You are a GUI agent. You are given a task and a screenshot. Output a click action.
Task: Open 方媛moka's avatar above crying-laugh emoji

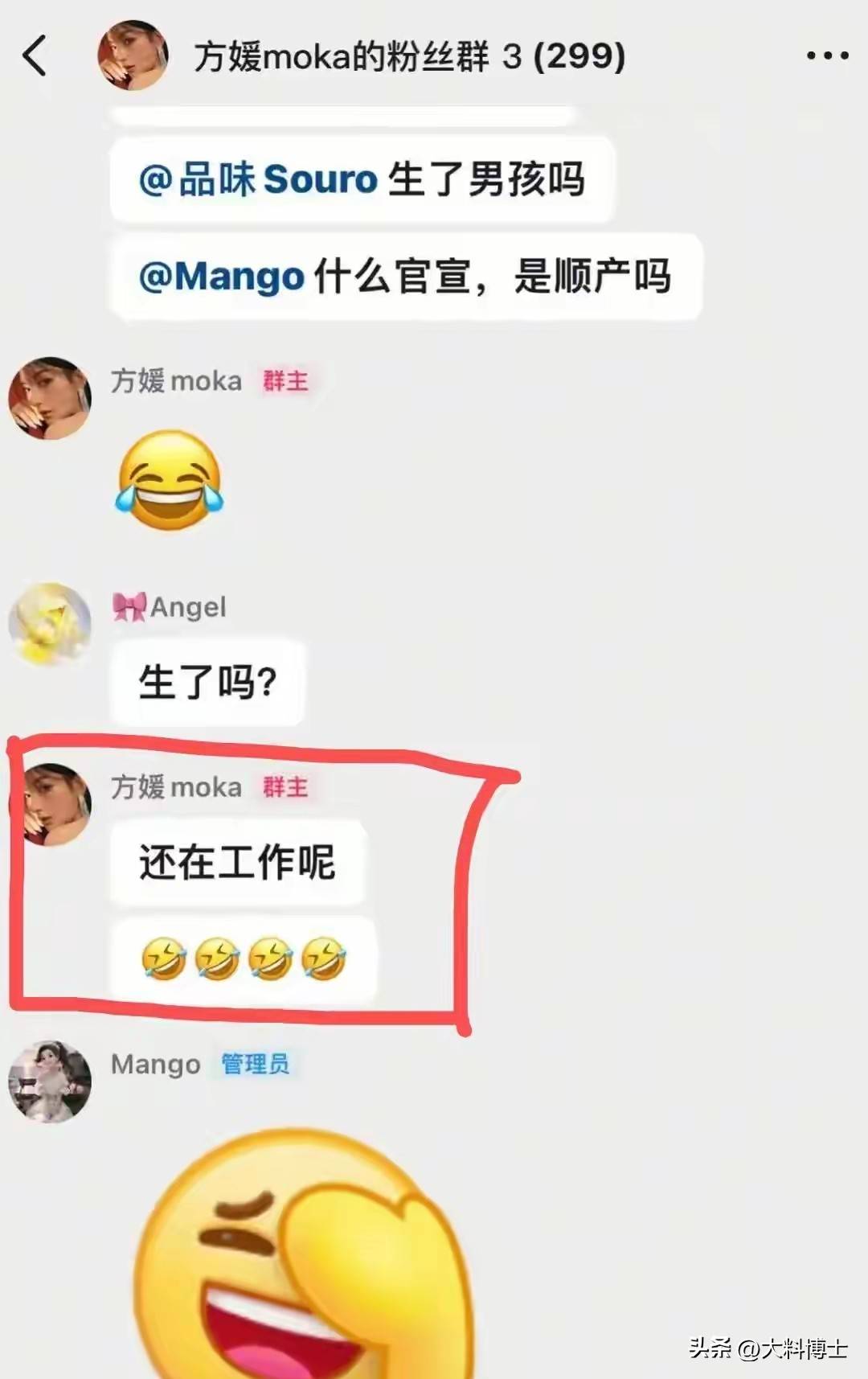point(50,398)
